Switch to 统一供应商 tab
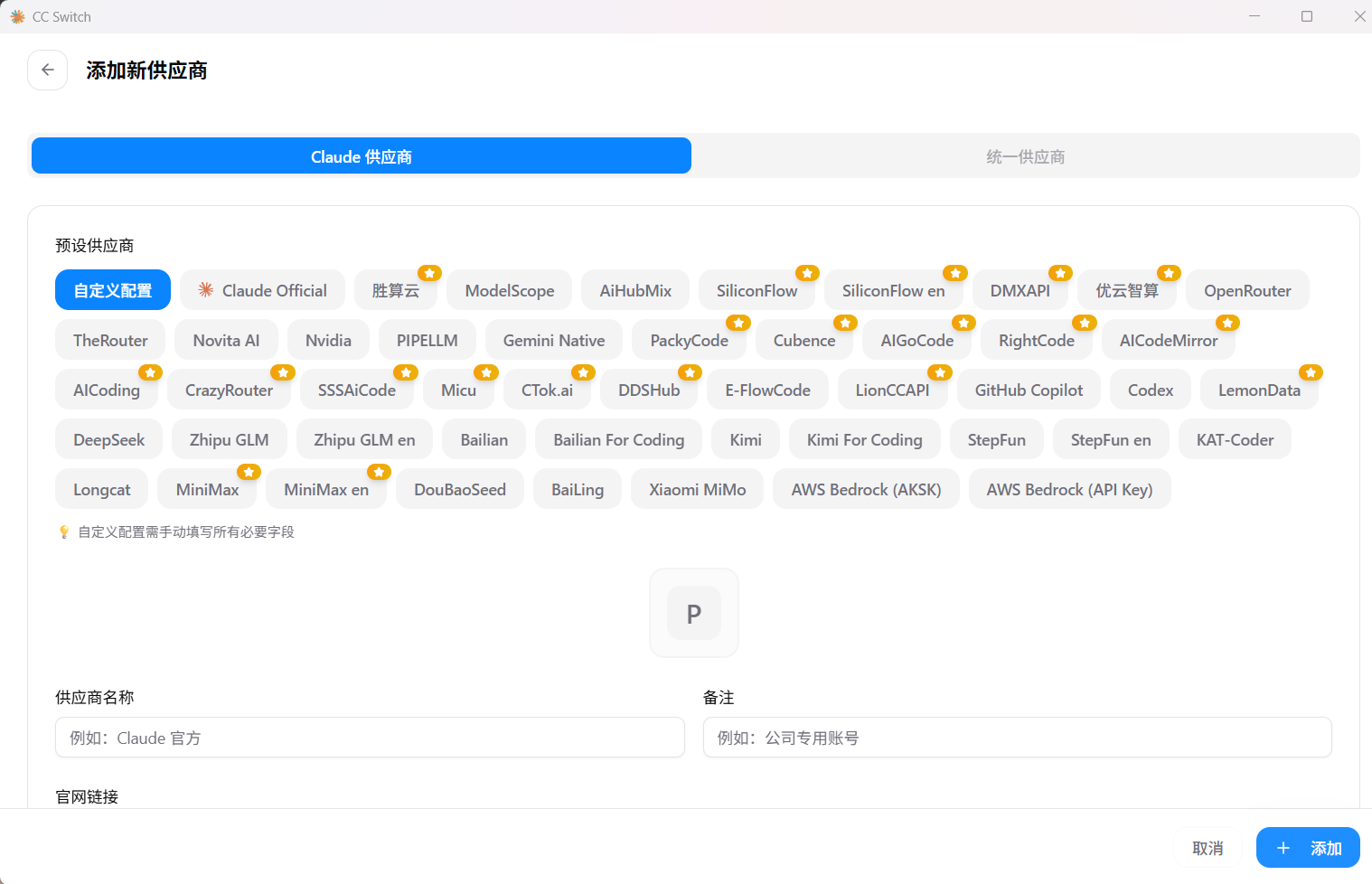The image size is (1372, 884). [1025, 155]
